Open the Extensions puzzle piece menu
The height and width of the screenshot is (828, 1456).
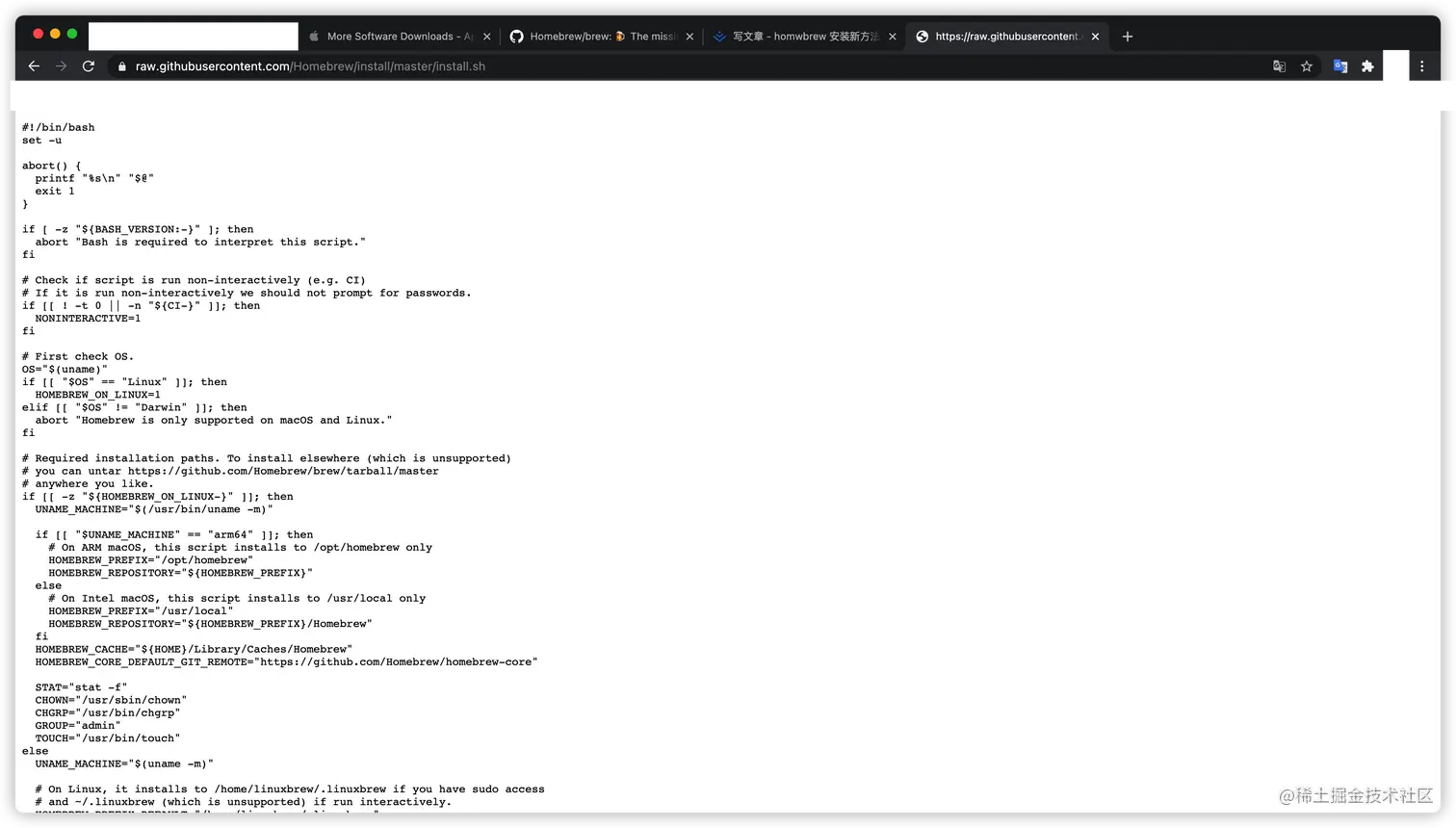pos(1368,66)
